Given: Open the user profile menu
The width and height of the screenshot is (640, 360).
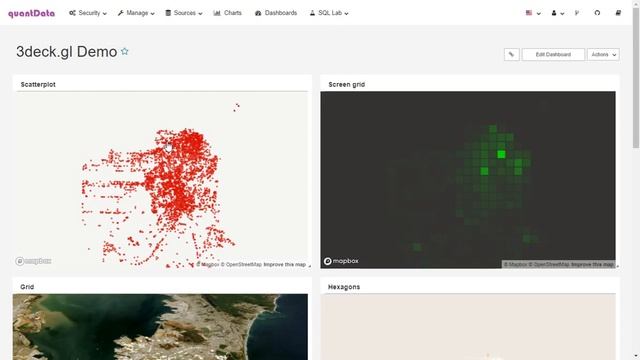Looking at the screenshot, I should tap(558, 13).
